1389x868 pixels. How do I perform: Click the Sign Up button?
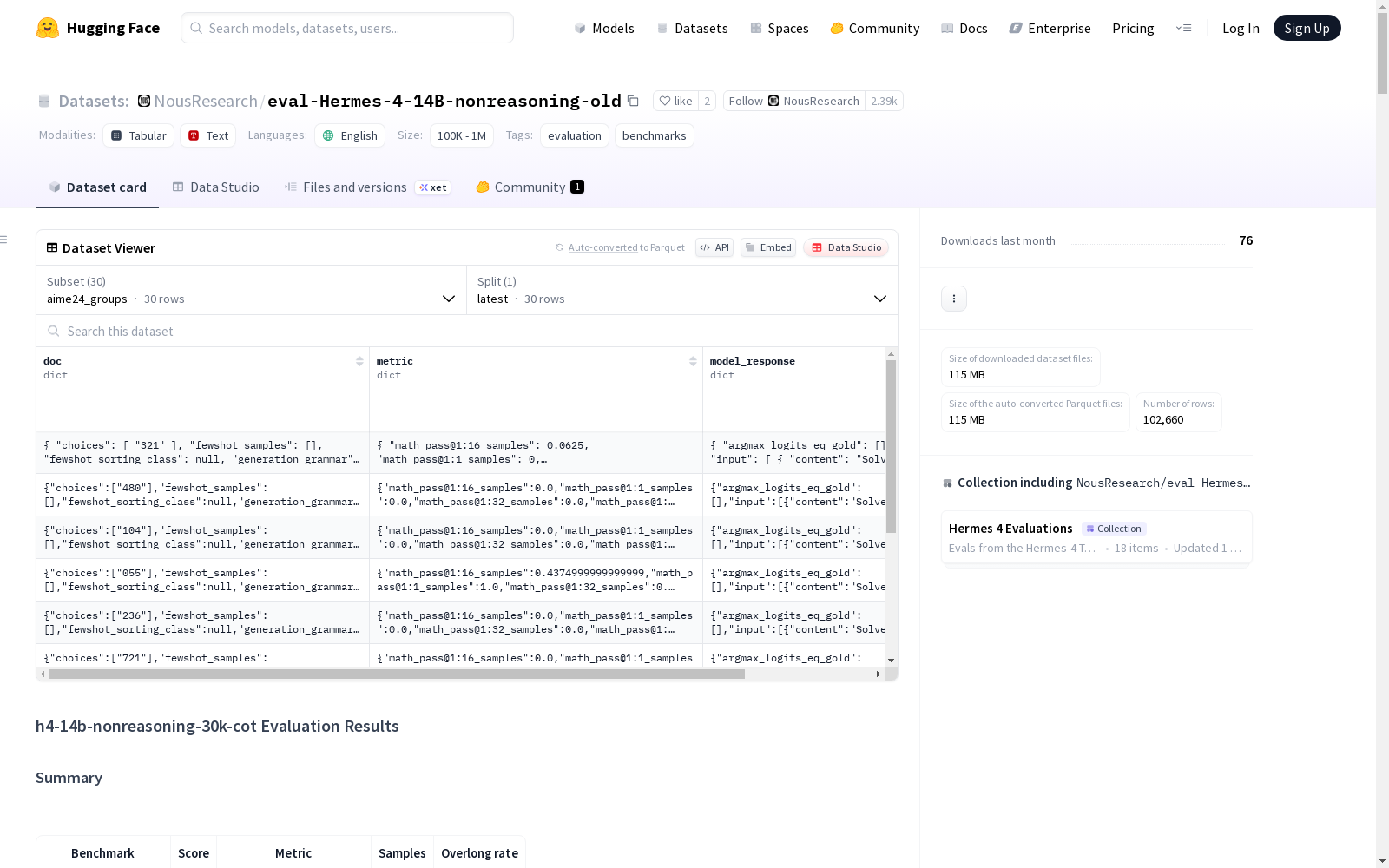(1307, 28)
